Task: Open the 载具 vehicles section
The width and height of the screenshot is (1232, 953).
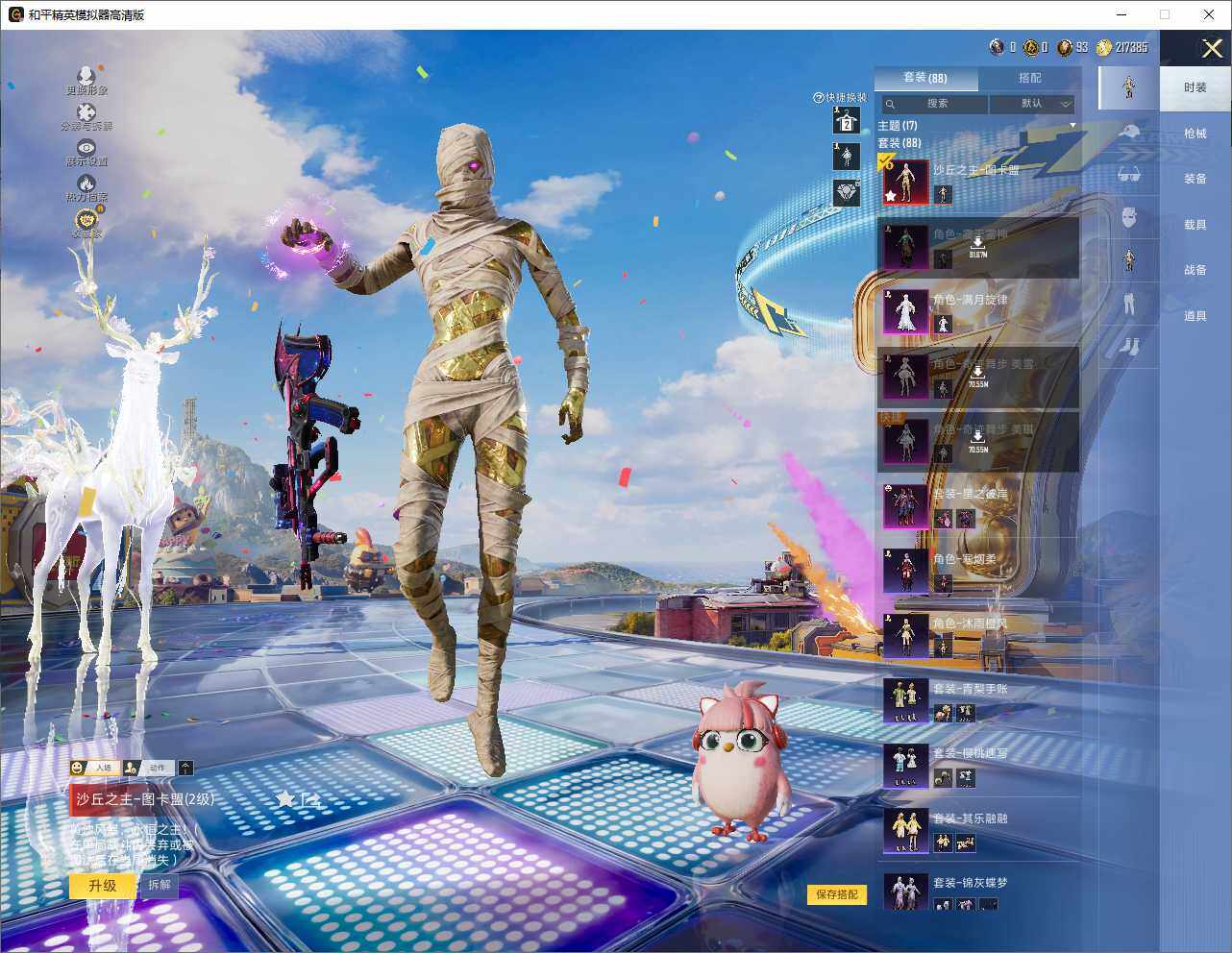Action: [x=1195, y=225]
